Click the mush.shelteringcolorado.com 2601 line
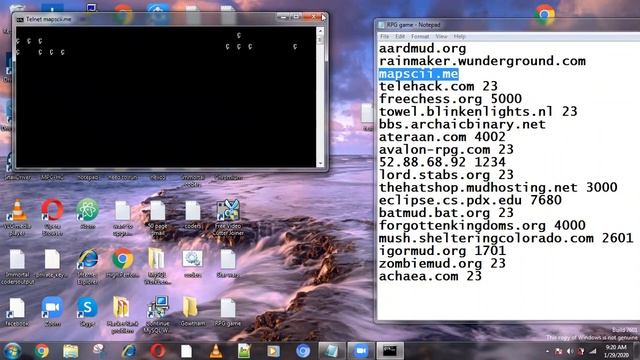640x360 pixels. [x=506, y=238]
